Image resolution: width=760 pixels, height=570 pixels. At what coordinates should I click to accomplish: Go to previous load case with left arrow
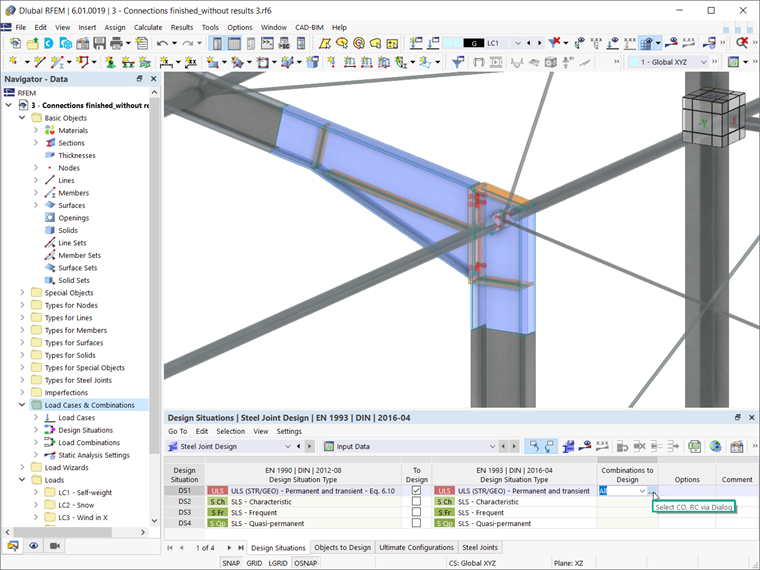(x=528, y=43)
